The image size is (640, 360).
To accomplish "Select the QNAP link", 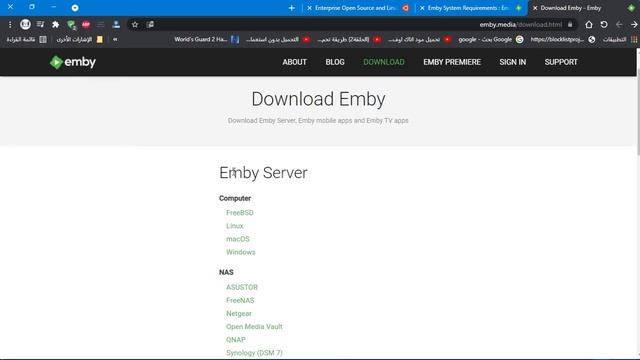I will click(x=236, y=340).
